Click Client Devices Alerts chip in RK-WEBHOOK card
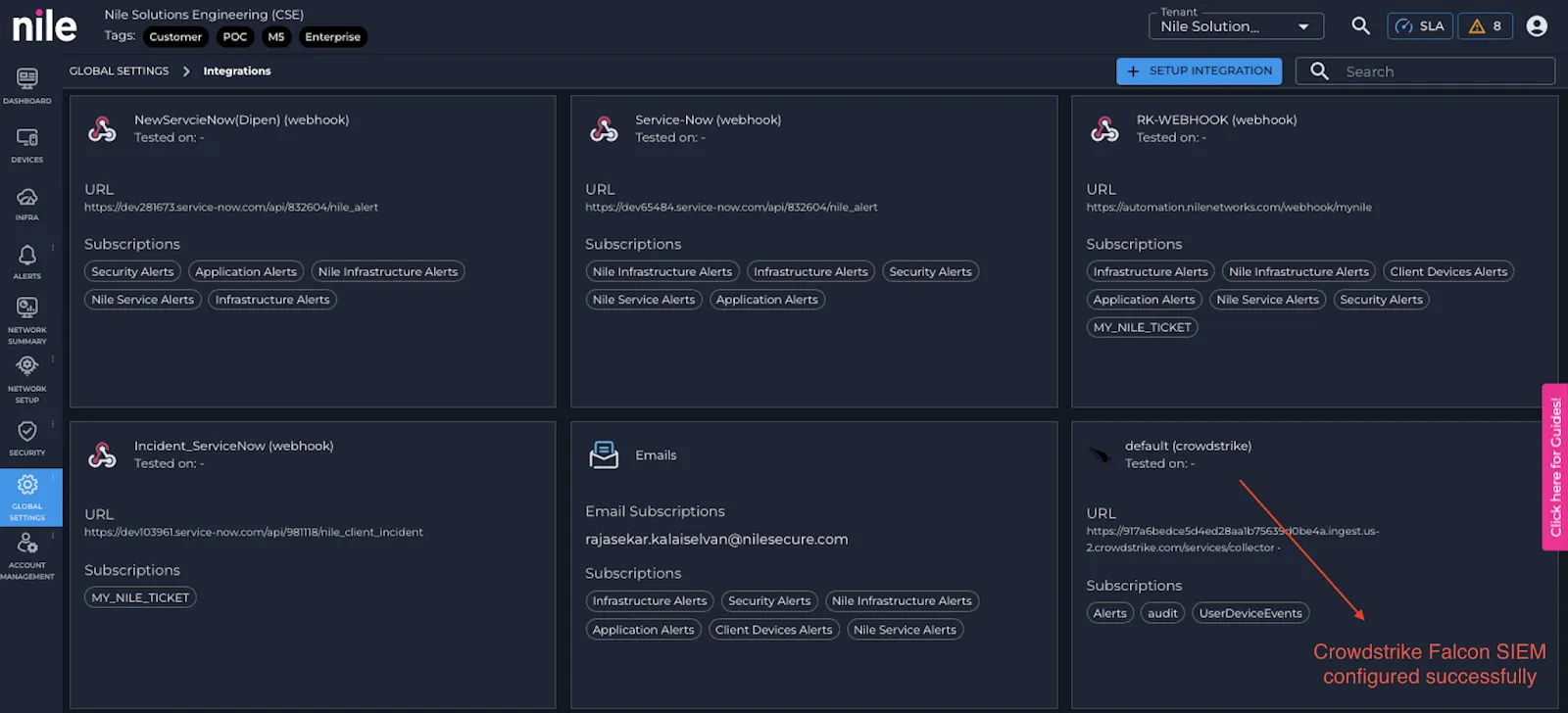This screenshot has height=713, width=1568. [1448, 271]
